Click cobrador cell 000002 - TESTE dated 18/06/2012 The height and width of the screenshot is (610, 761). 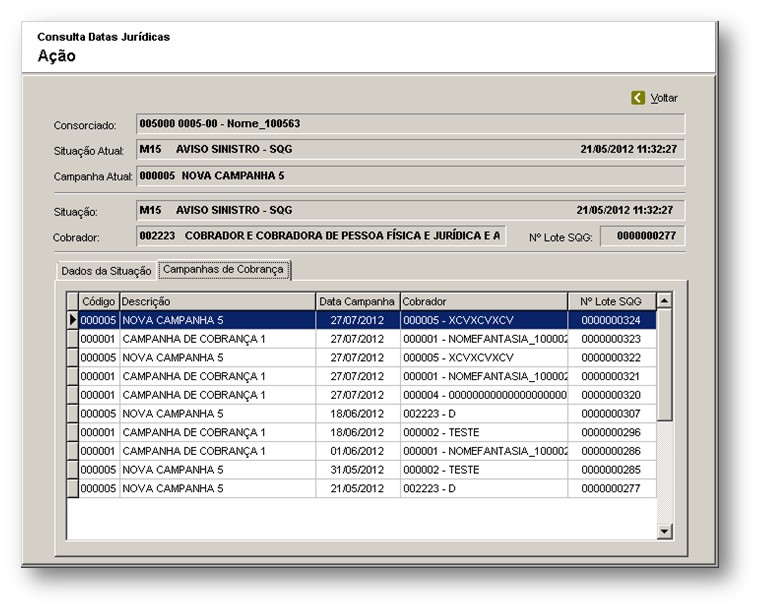click(x=484, y=432)
